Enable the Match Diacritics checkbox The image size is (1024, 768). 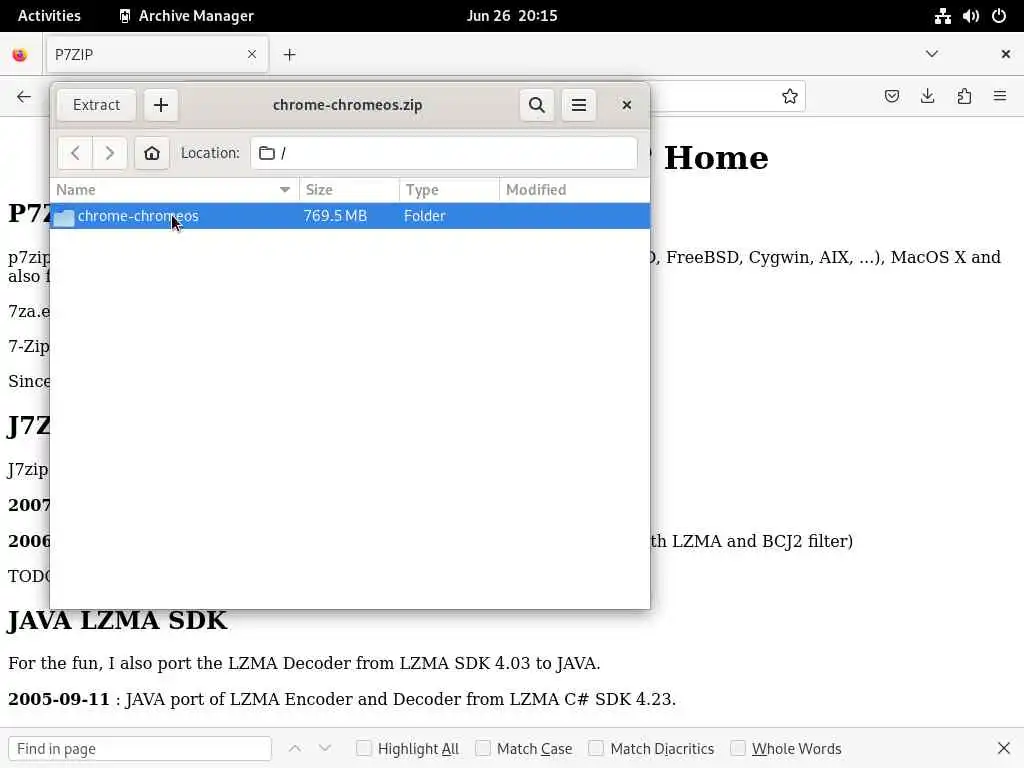tap(596, 748)
